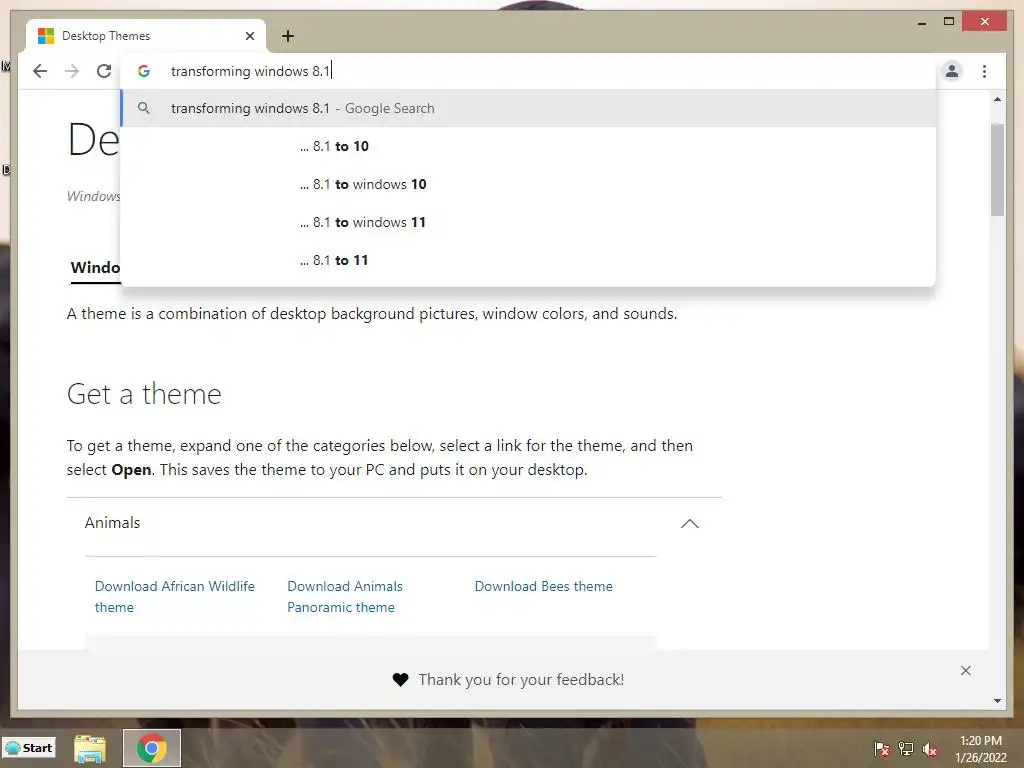This screenshot has width=1024, height=768.
Task: Open Chrome's three-dot menu
Action: click(984, 71)
